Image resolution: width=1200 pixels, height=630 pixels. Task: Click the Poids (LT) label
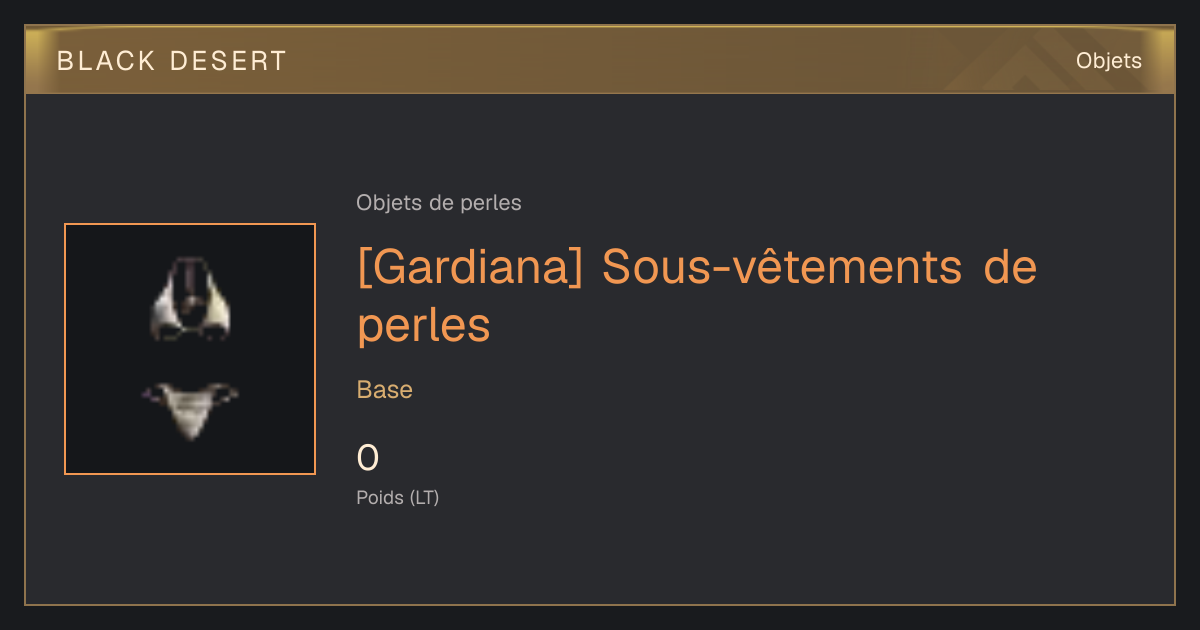click(x=398, y=497)
